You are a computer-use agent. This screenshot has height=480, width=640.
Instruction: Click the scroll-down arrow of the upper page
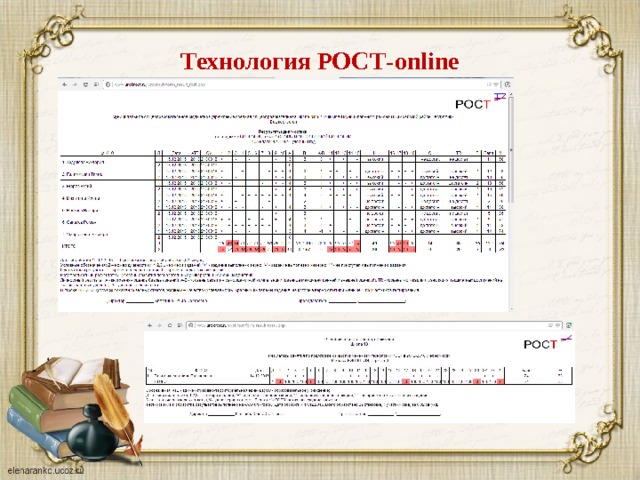tap(511, 309)
